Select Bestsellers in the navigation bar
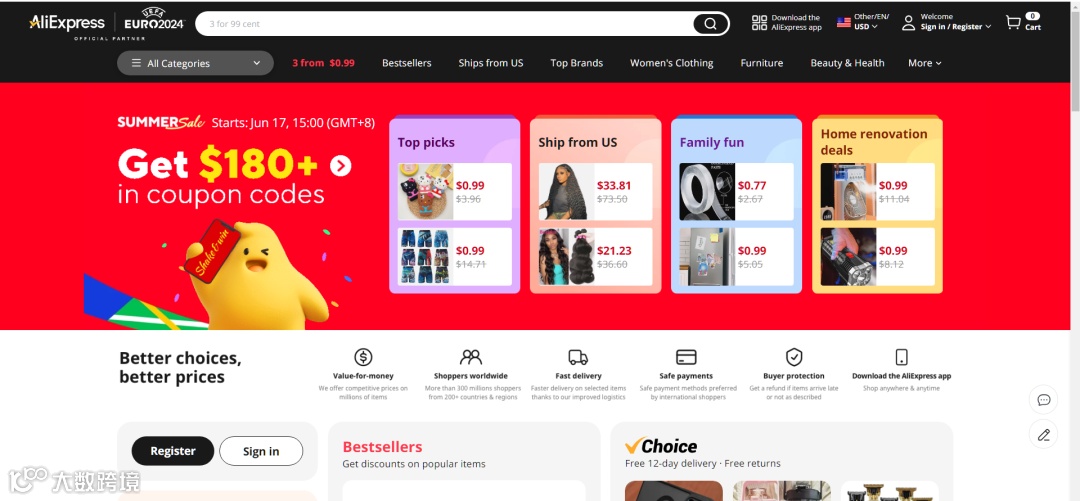1080x501 pixels. pyautogui.click(x=406, y=63)
